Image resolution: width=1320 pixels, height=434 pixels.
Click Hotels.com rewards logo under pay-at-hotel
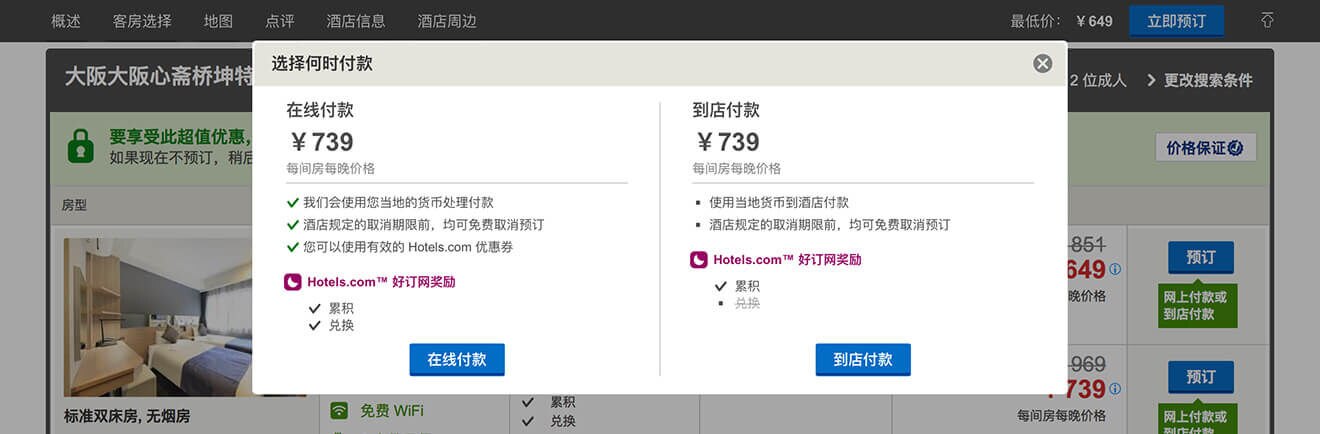[x=699, y=260]
